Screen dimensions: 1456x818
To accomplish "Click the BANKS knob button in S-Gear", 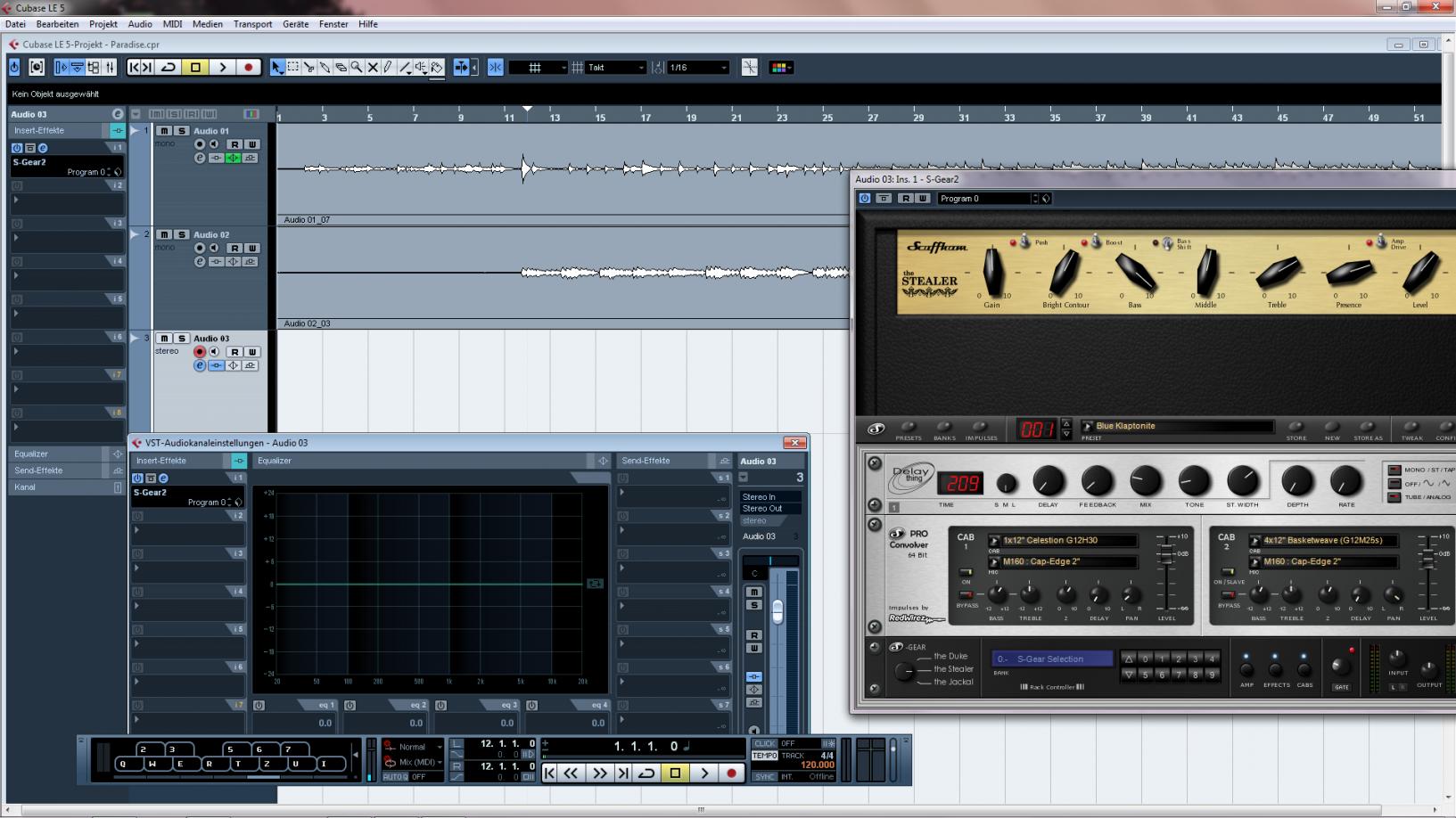I will tap(944, 428).
